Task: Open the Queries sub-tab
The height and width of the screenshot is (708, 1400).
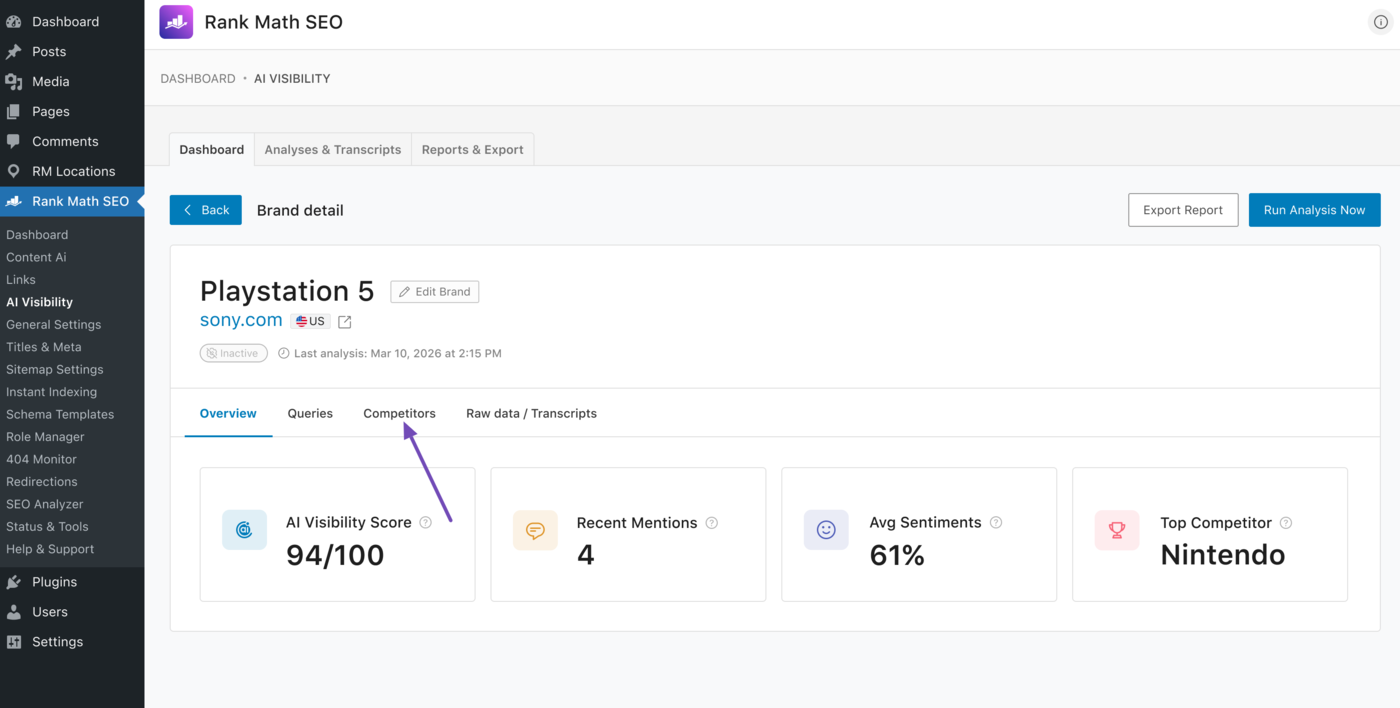Action: click(310, 413)
